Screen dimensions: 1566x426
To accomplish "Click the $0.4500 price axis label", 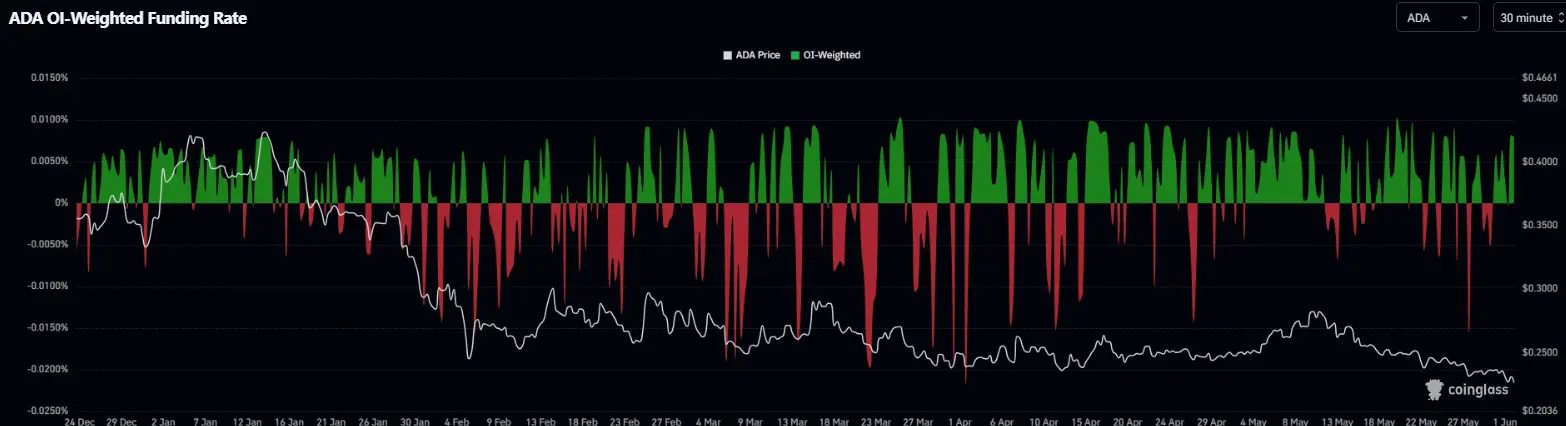I will [x=1540, y=98].
